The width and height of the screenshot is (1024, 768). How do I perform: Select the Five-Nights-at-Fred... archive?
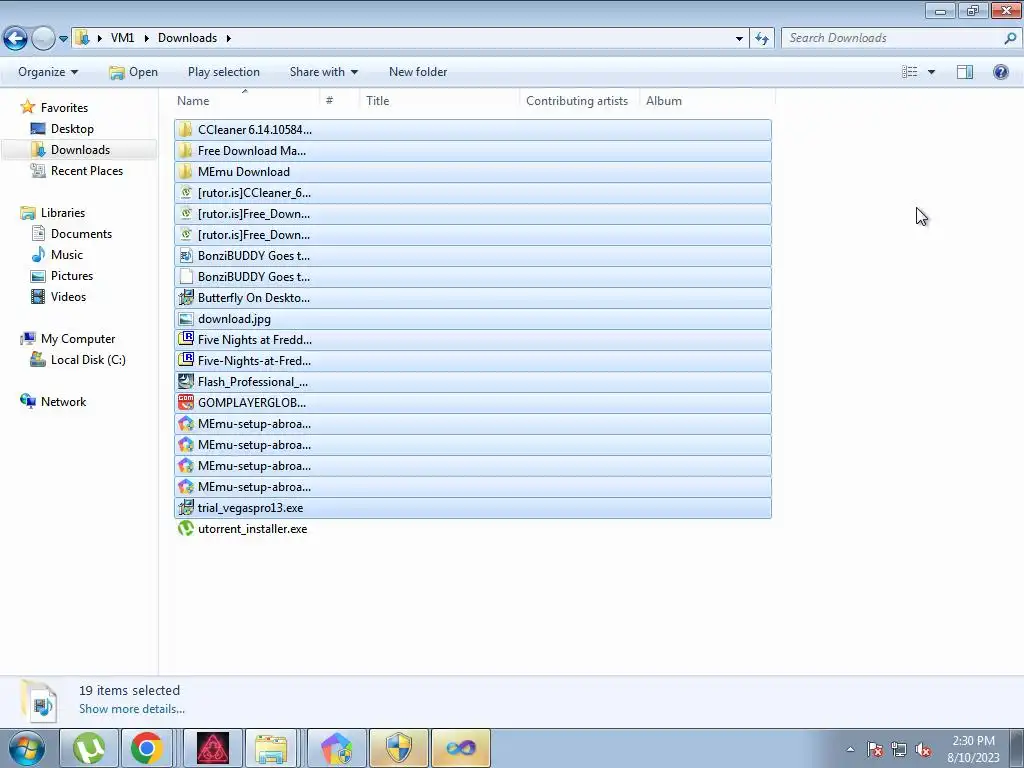(x=473, y=360)
